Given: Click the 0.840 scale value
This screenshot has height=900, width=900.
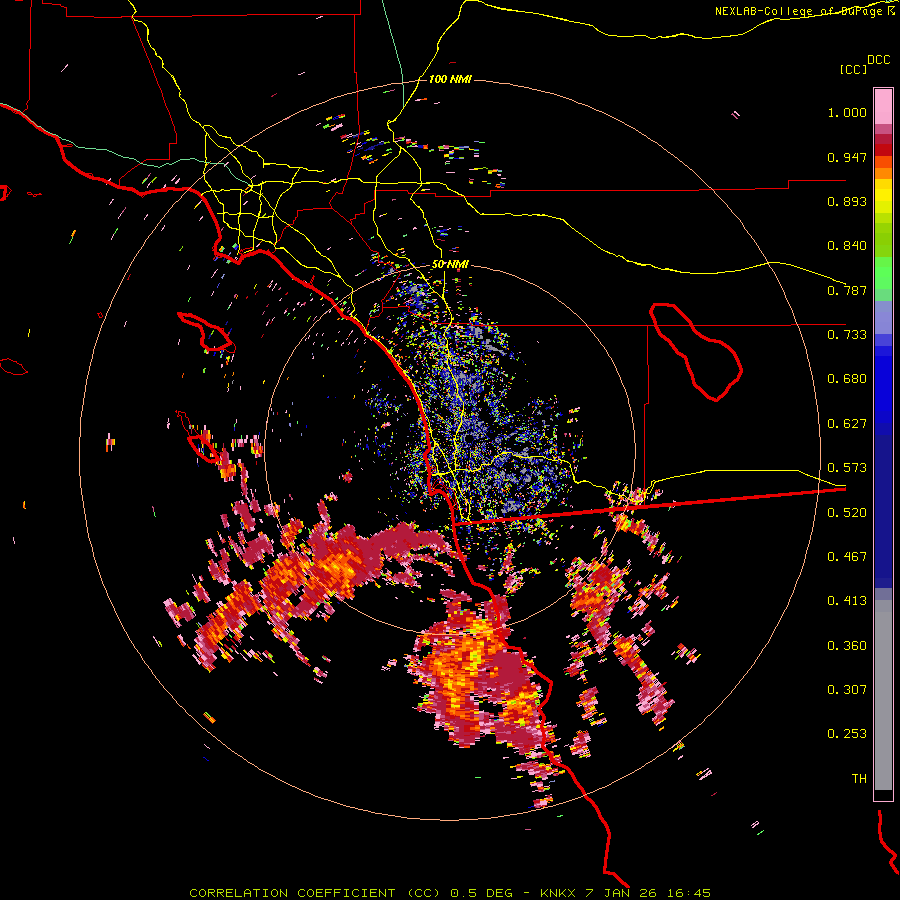Looking at the screenshot, I should point(847,246).
